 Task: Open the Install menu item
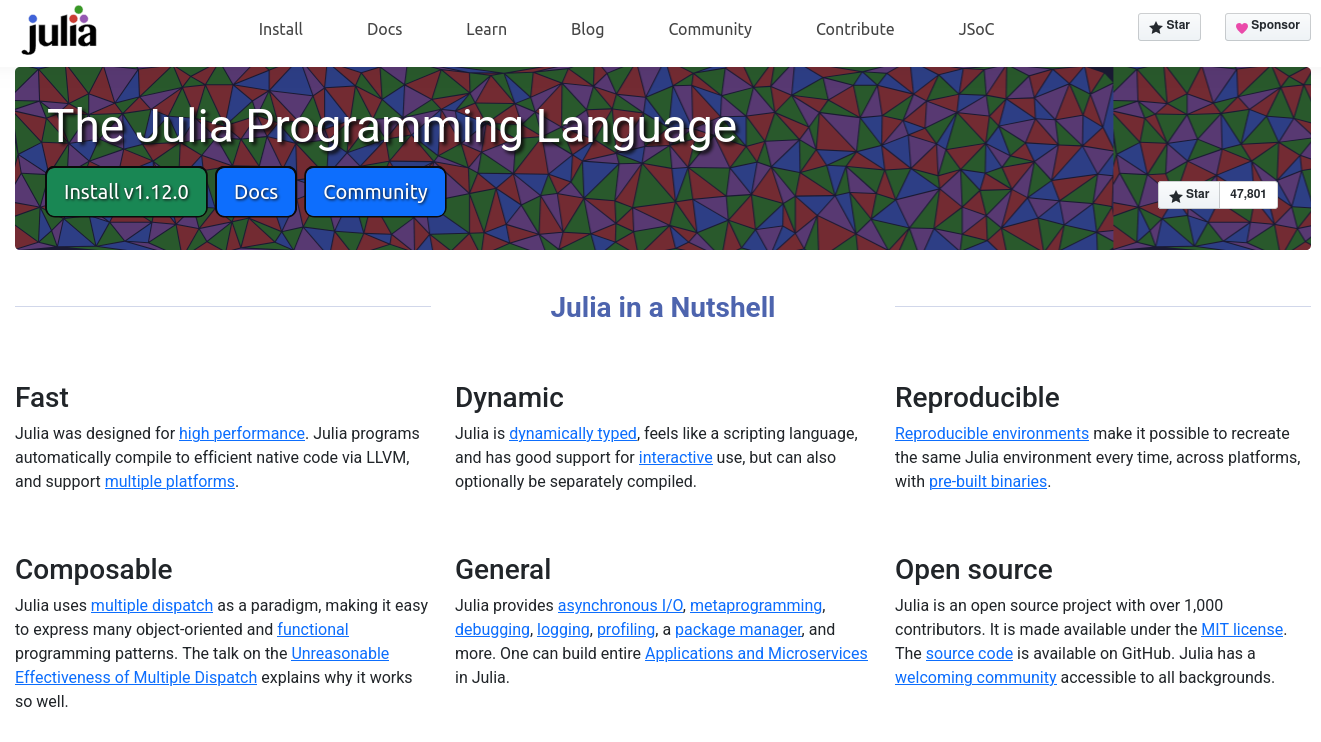coord(280,29)
